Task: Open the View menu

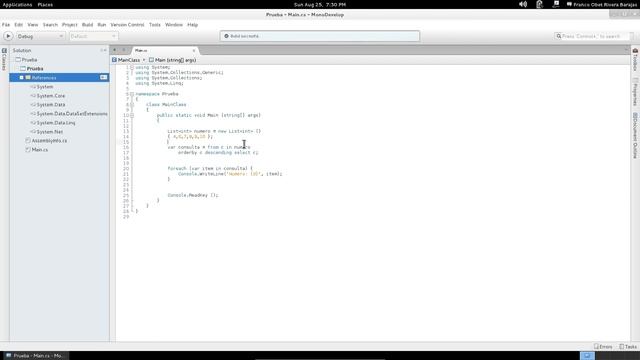Action: [x=33, y=25]
